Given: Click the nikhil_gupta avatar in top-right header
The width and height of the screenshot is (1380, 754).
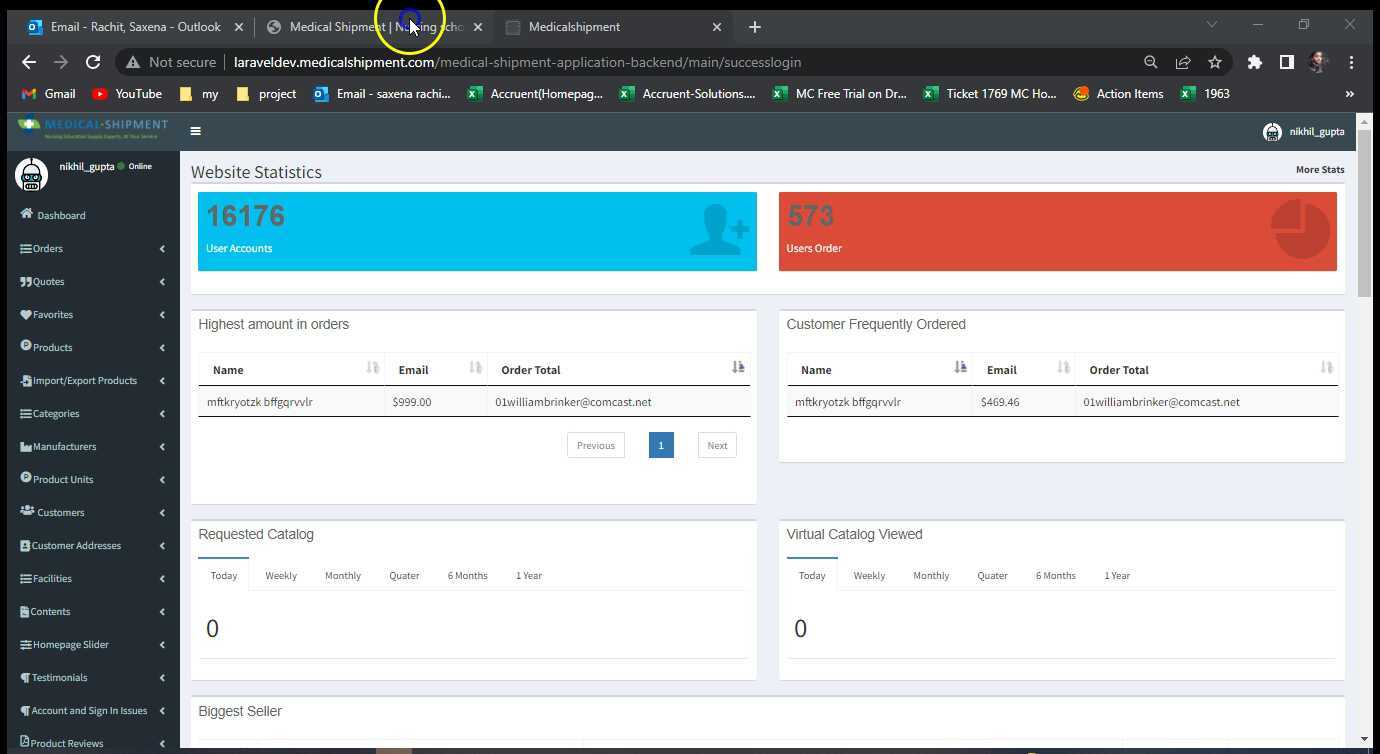Looking at the screenshot, I should pos(1272,132).
